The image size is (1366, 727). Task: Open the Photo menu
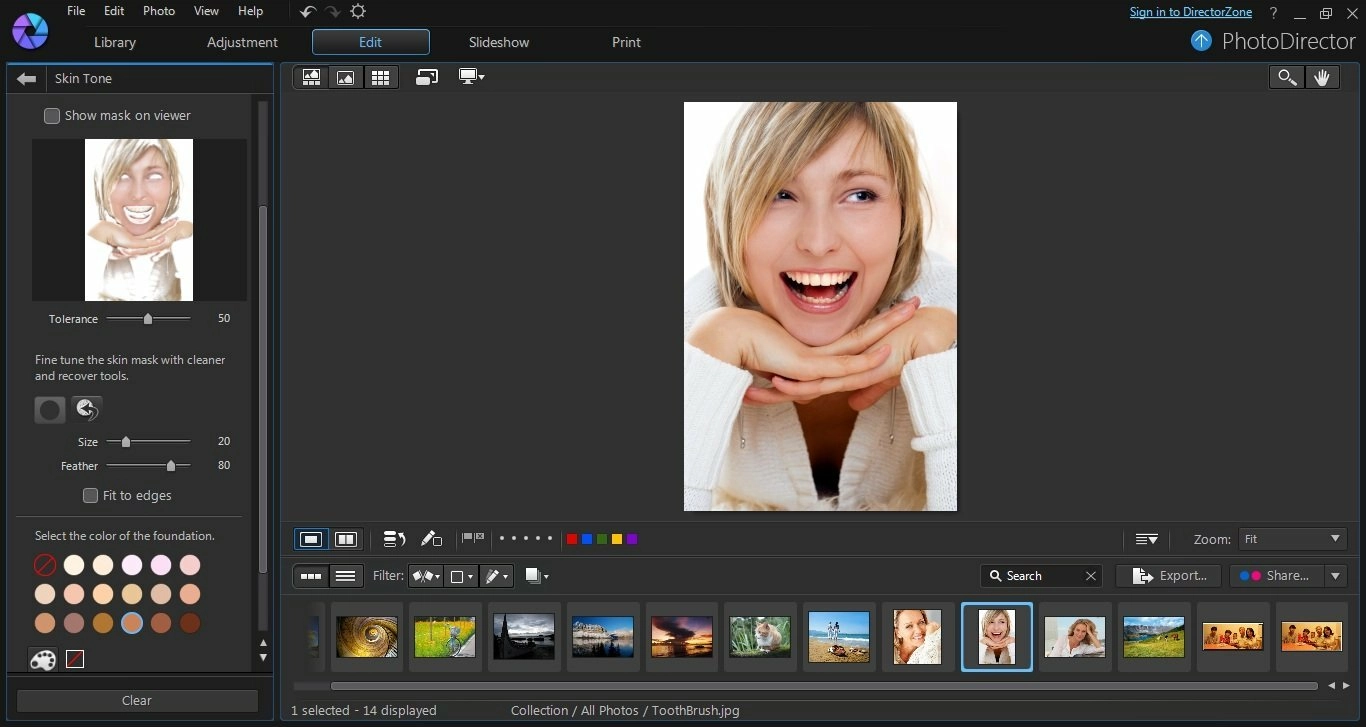[159, 11]
